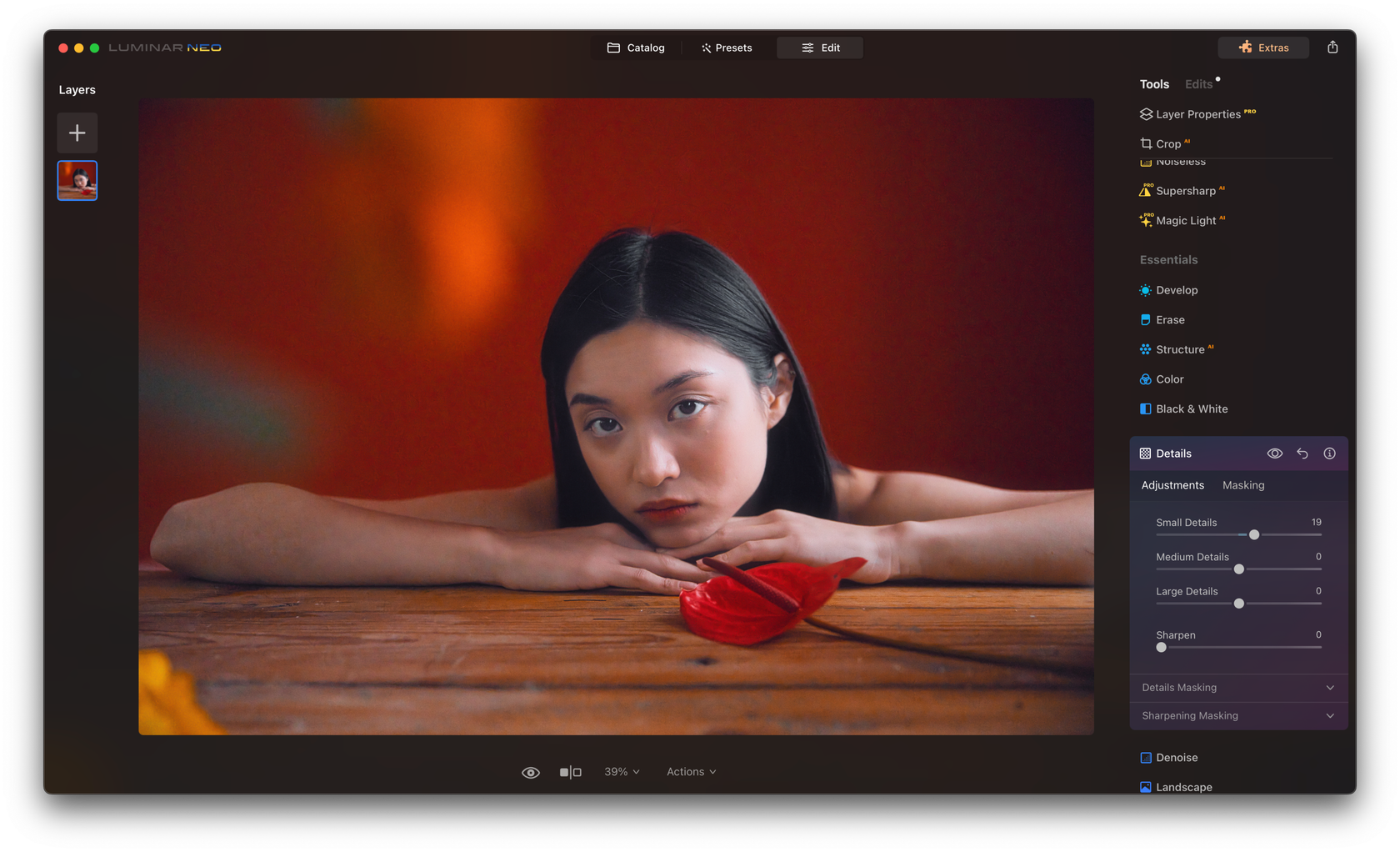Open the Black & White tool
Screen dimensions: 1400x852
(x=1192, y=408)
